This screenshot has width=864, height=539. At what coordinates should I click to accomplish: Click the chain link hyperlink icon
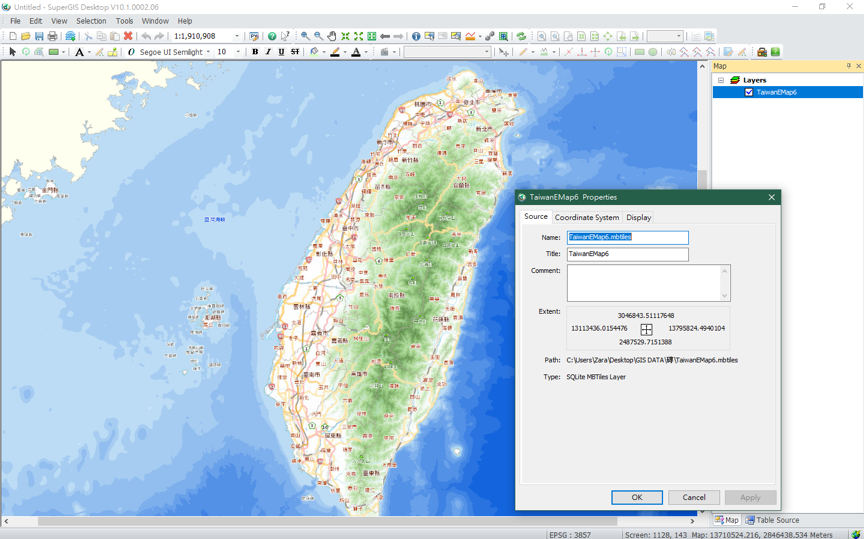point(489,36)
